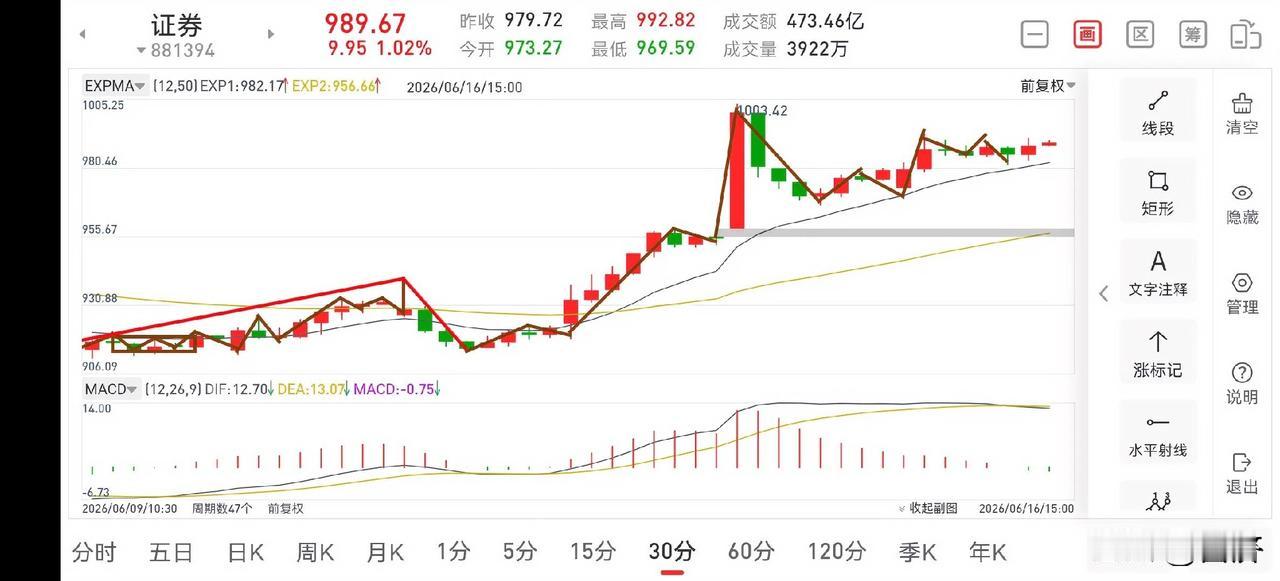
Task: Click the 2026/06/09/10:30 start date label
Action: pyautogui.click(x=129, y=508)
